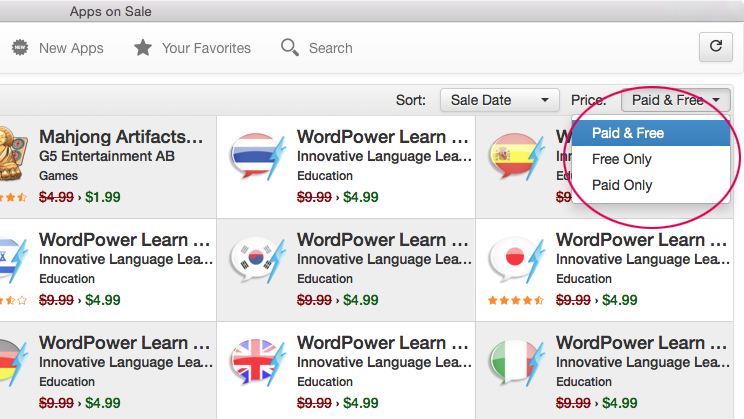Switch to New Apps tab
This screenshot has height=419, width=744.
click(57, 48)
